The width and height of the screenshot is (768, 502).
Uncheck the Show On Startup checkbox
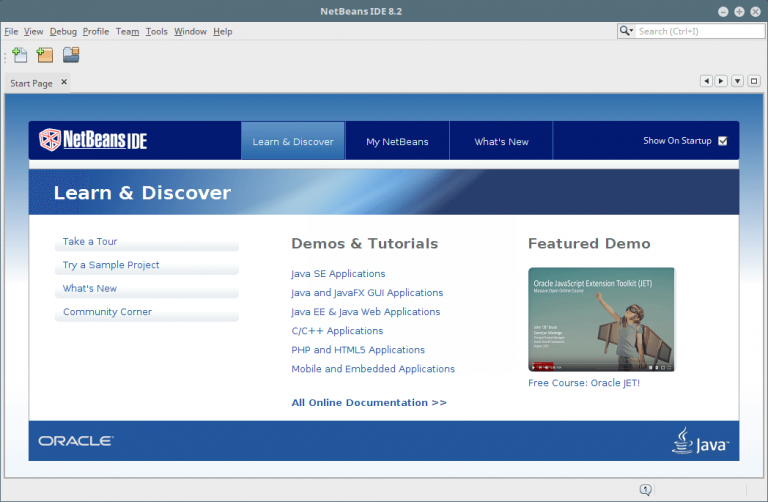coord(722,141)
